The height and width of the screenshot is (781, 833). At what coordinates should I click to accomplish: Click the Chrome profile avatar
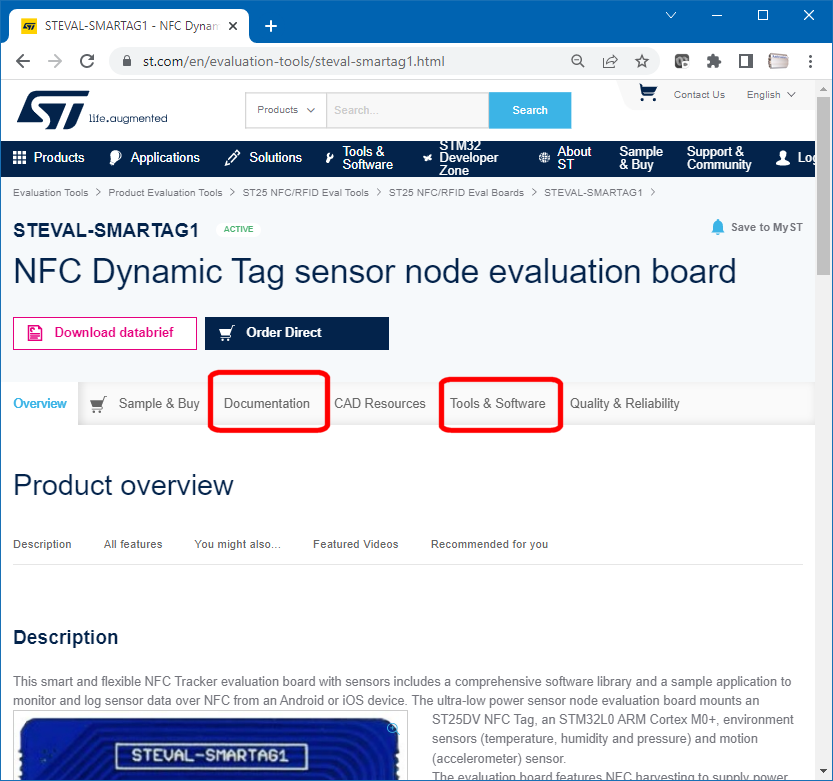[x=778, y=62]
